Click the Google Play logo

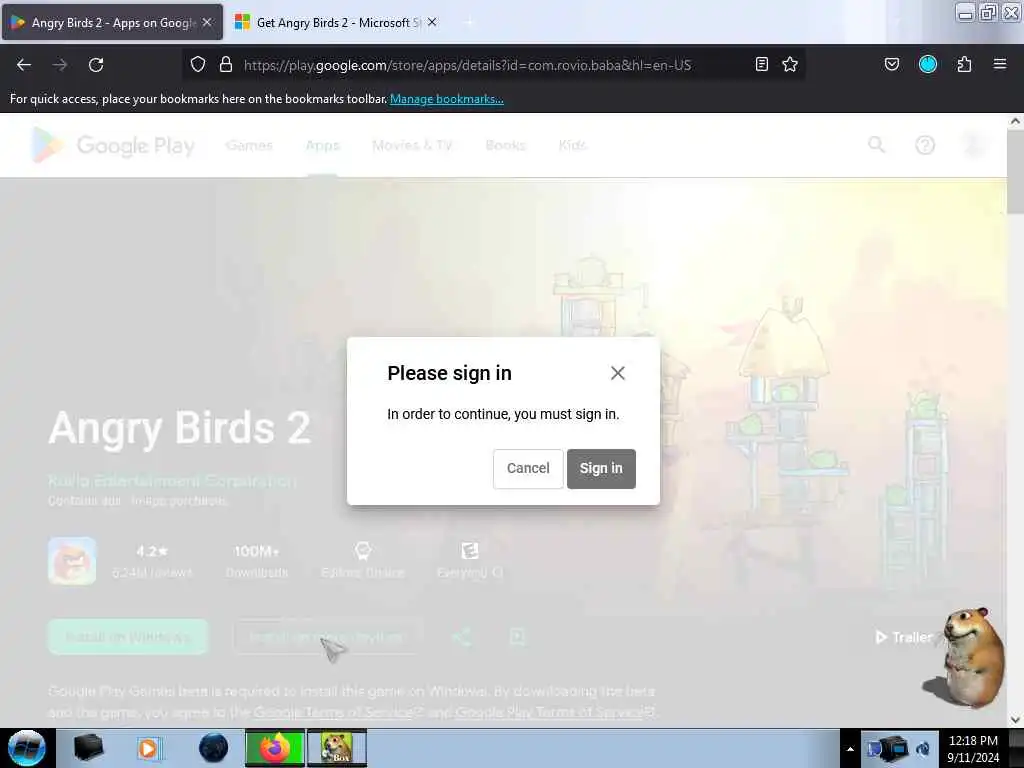pos(114,145)
